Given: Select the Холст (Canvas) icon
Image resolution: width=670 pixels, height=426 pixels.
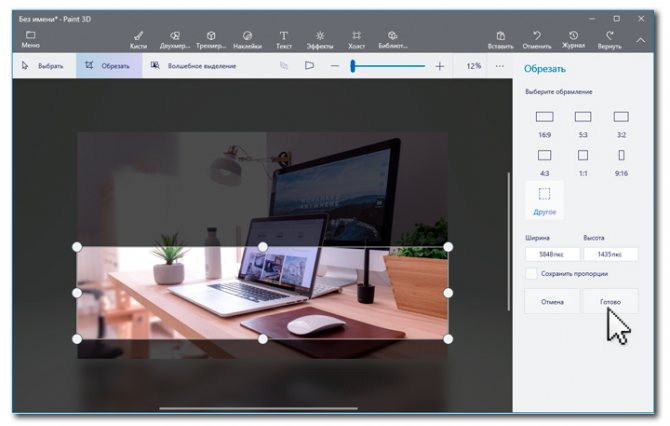Looking at the screenshot, I should (356, 39).
